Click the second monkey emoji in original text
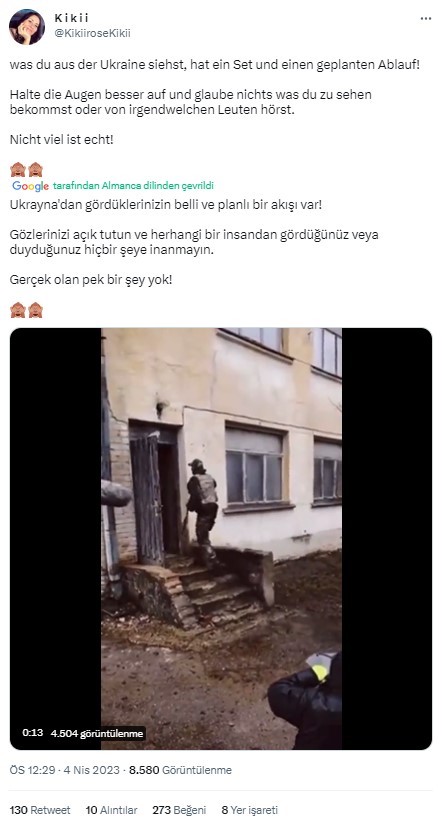439x819 pixels. click(x=36, y=170)
